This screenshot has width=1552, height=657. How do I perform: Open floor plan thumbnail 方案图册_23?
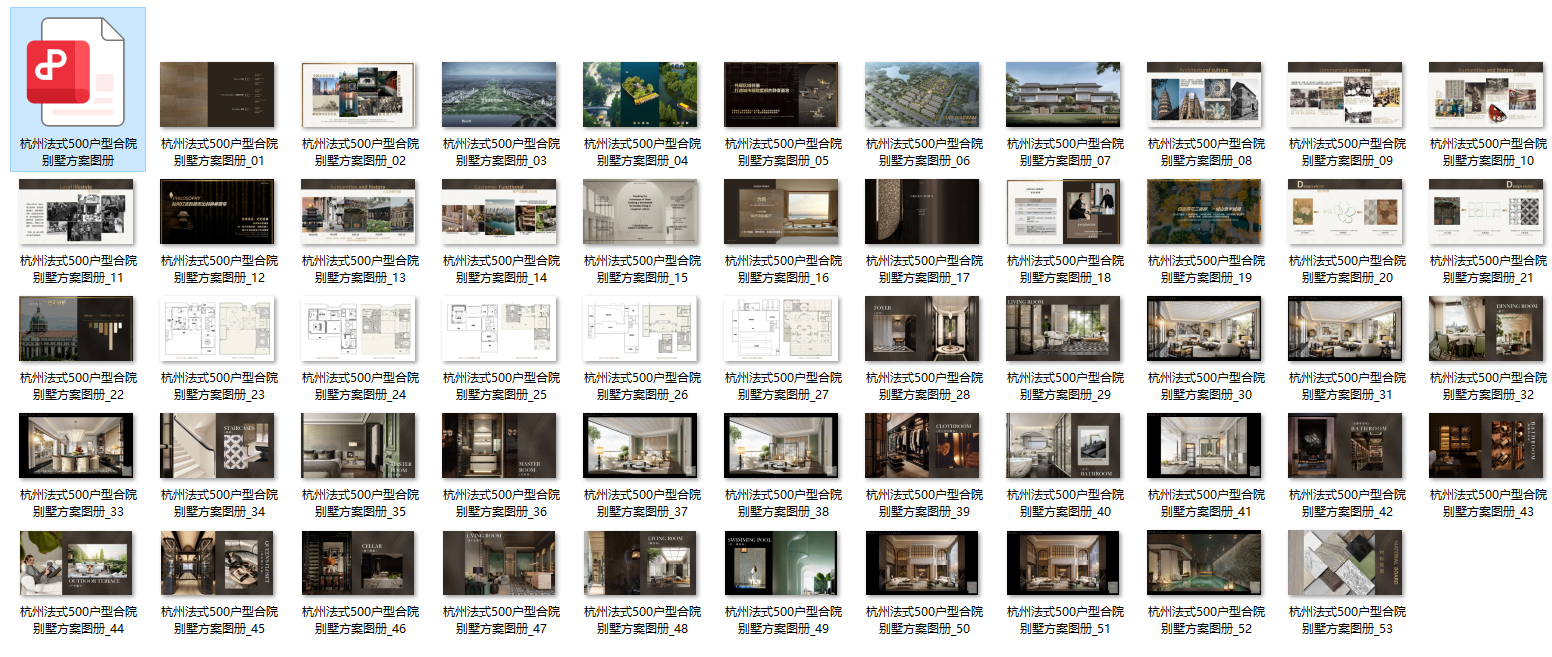218,329
